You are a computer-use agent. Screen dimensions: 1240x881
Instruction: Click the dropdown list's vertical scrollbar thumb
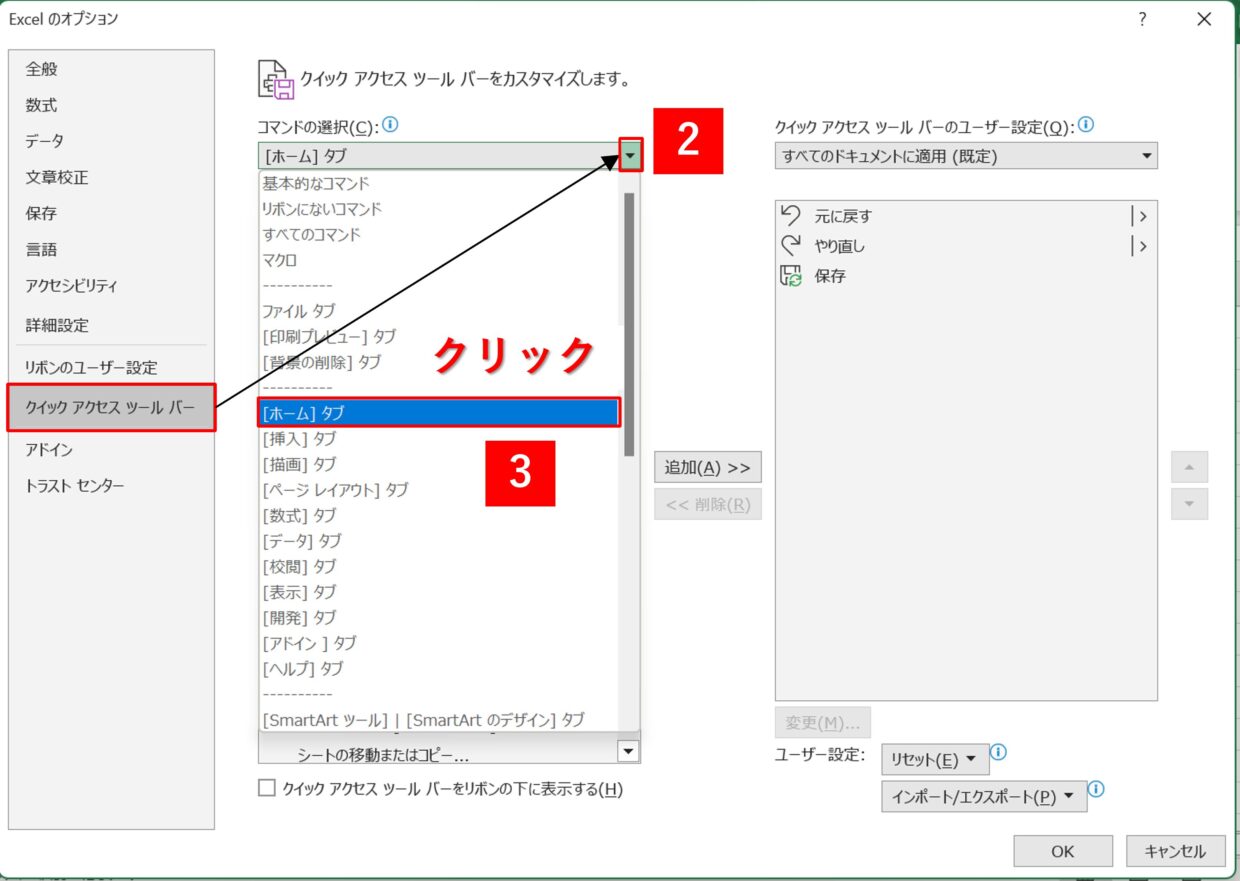629,325
